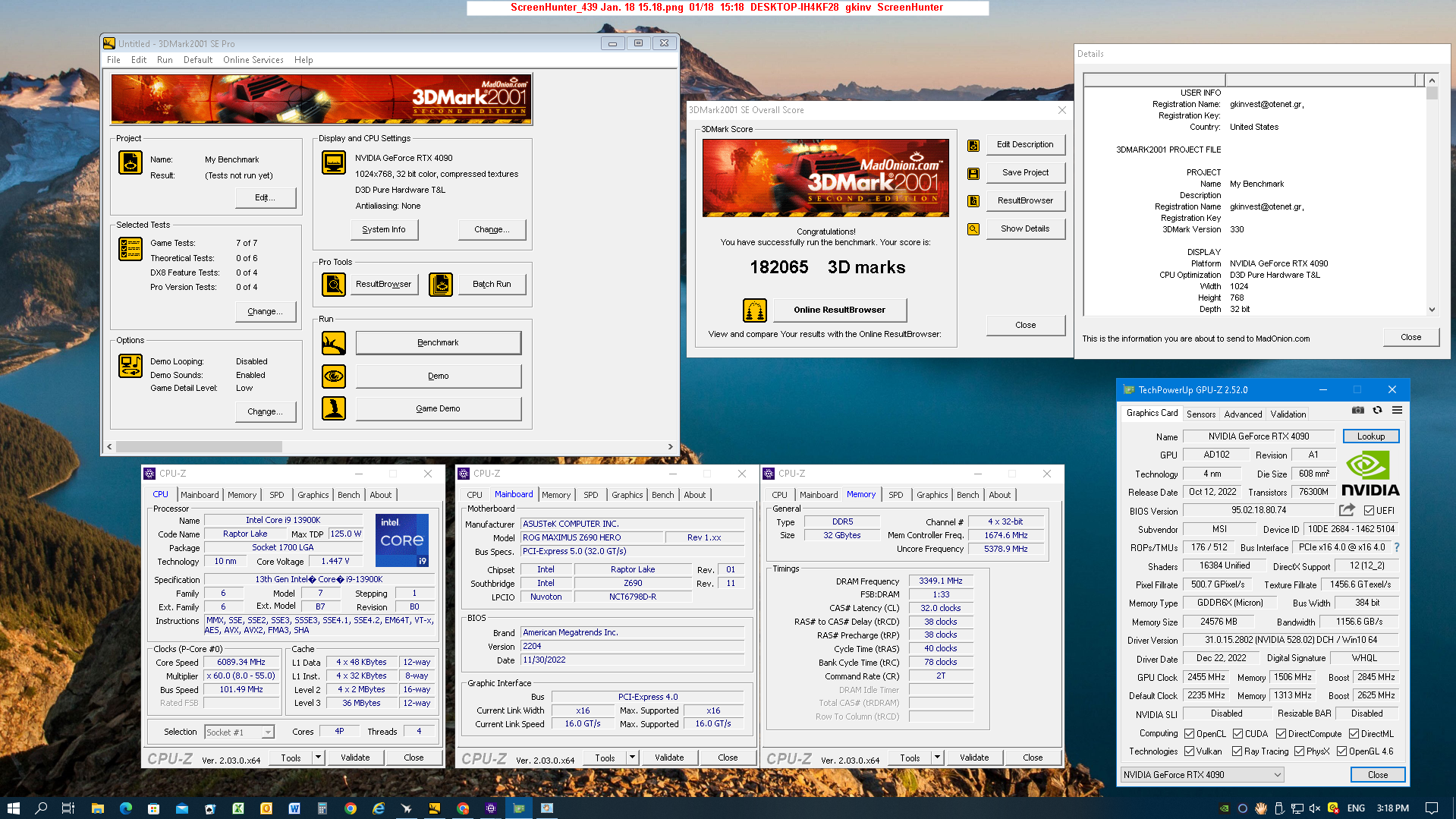Click the 3DMark horizontal scrollbar right arrow

(670, 447)
